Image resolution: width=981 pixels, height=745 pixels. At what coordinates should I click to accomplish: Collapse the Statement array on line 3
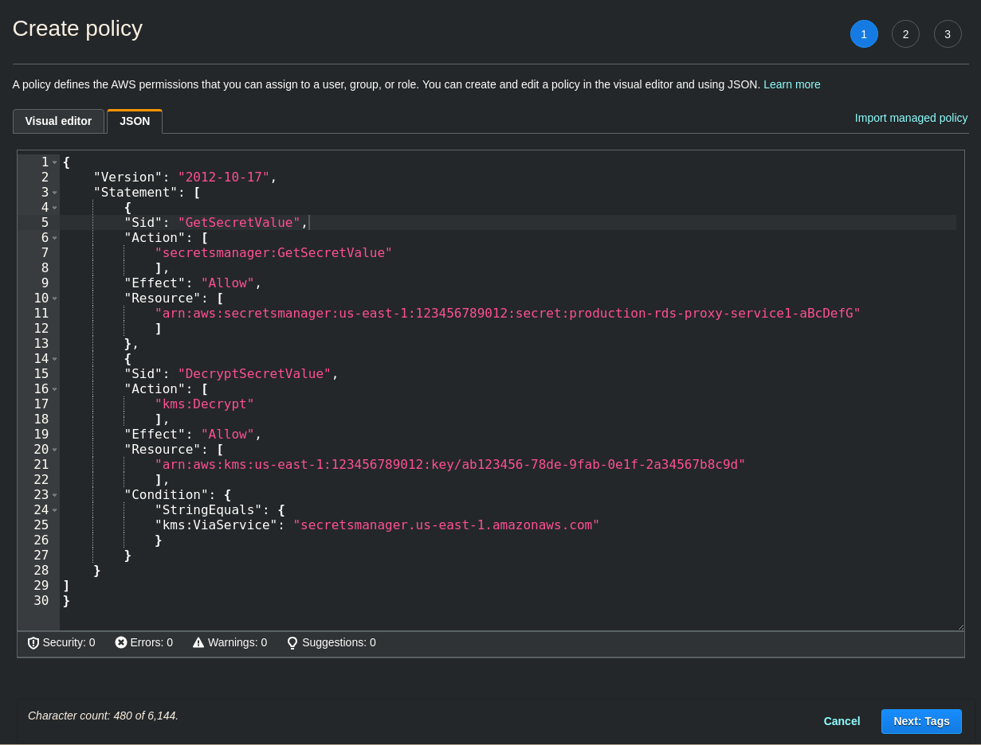[x=53, y=192]
